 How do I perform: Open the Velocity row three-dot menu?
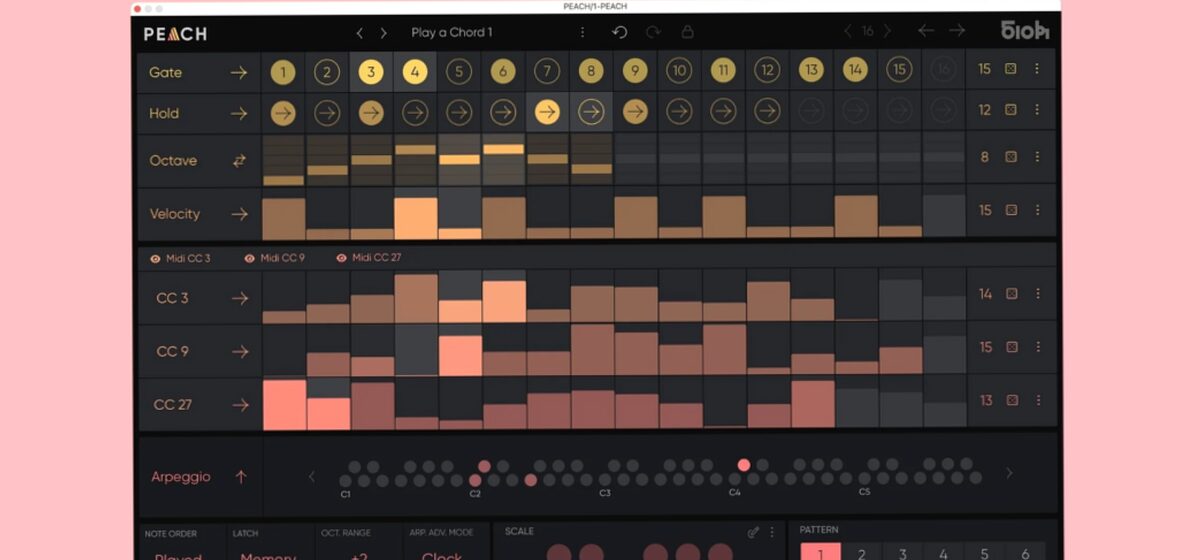tap(1037, 210)
